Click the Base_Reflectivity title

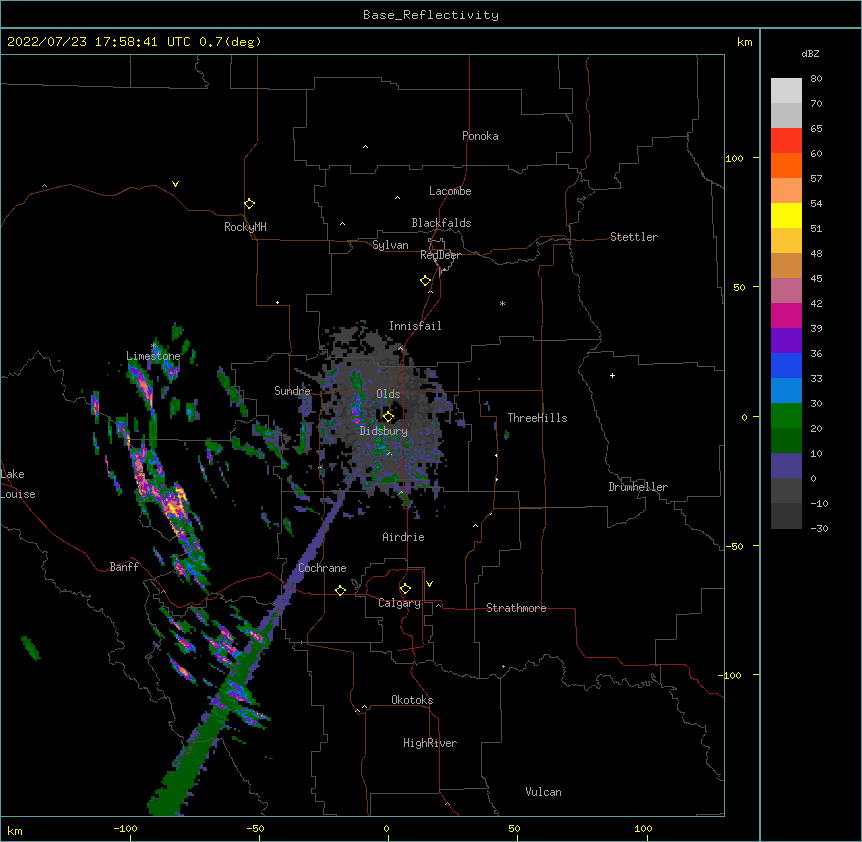point(431,15)
